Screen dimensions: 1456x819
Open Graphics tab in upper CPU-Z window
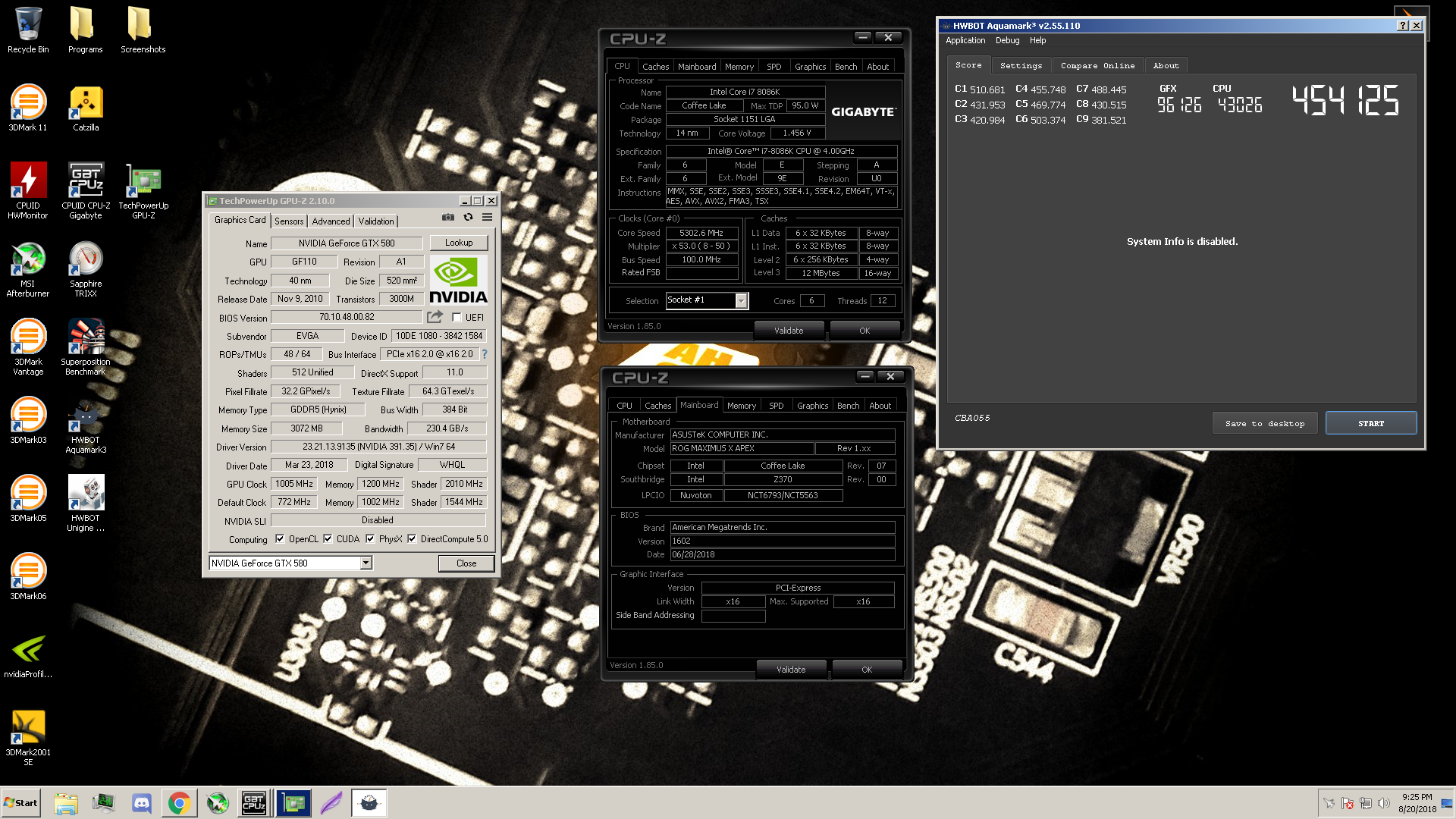(x=810, y=67)
